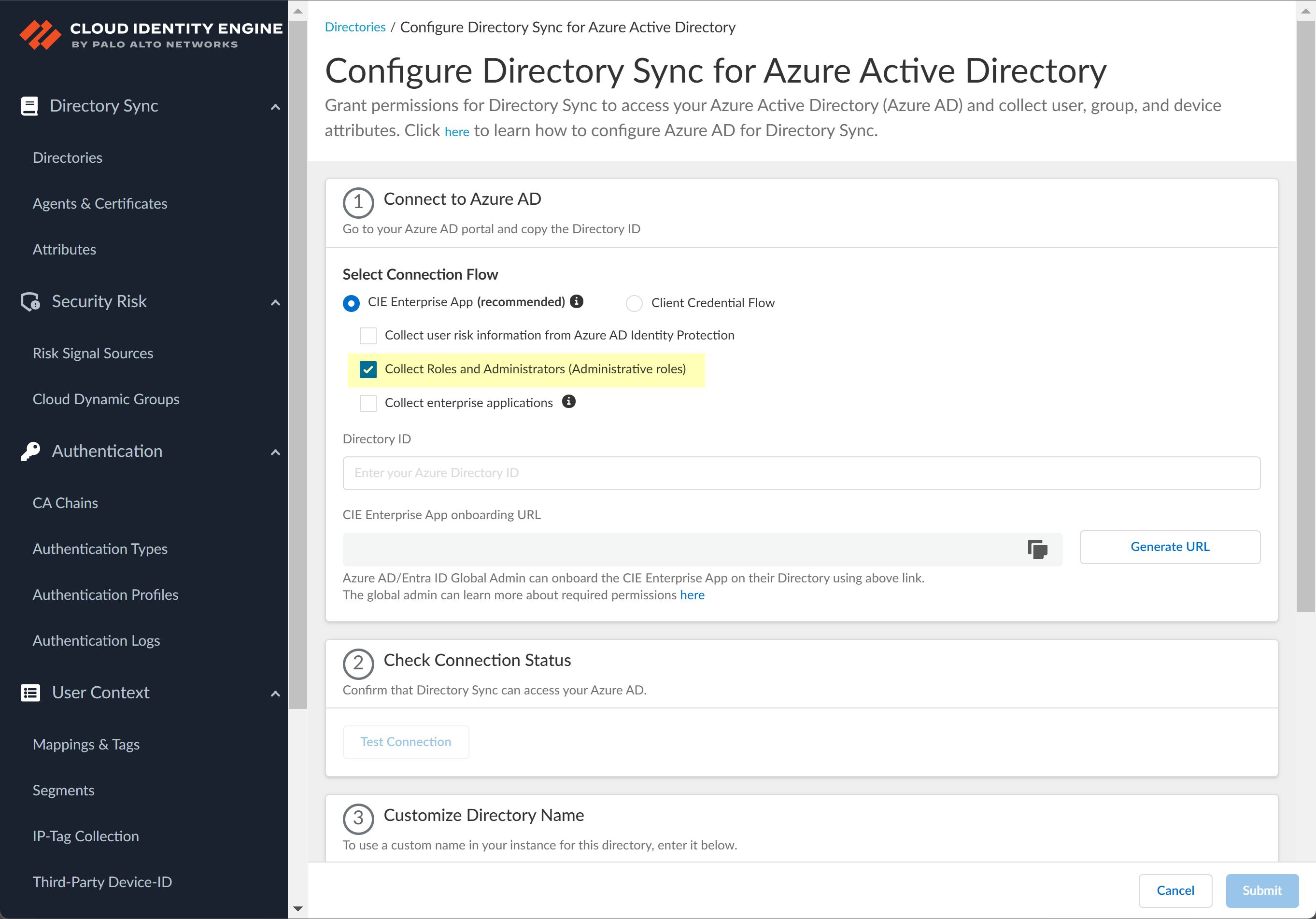Screen dimensions: 1316x919
Task: Click info icon next to CIE Enterprise App
Action: coord(577,301)
